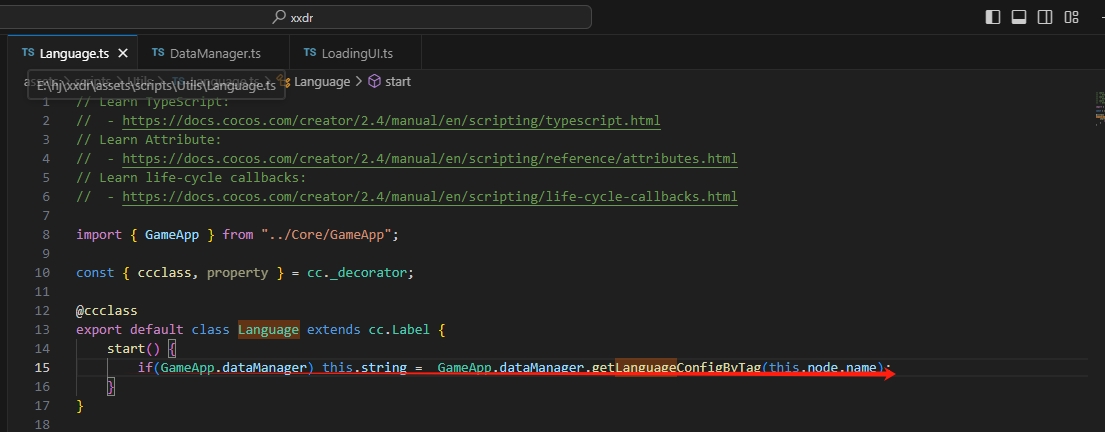
Task: Close the Language.ts tab
Action: (123, 53)
